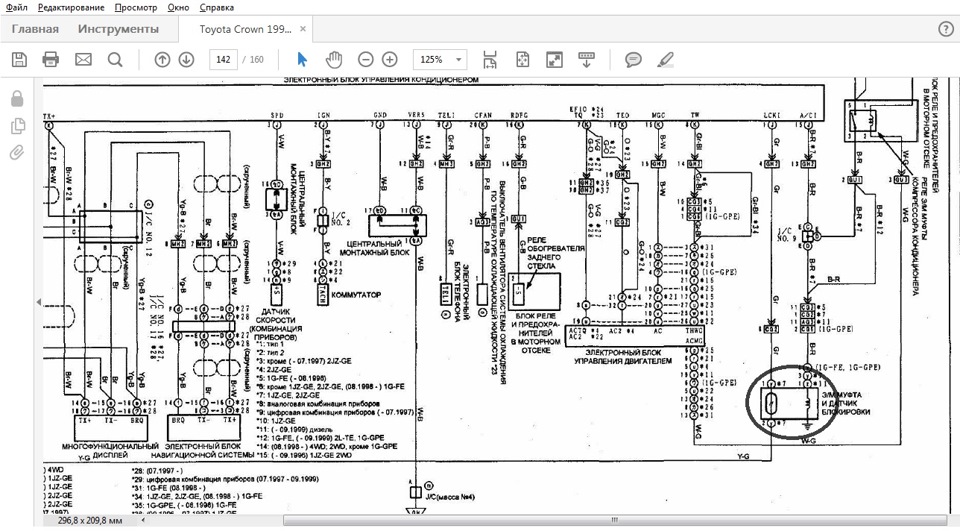Close the Toyota Crown document tab
The image size is (960, 531).
click(x=302, y=29)
